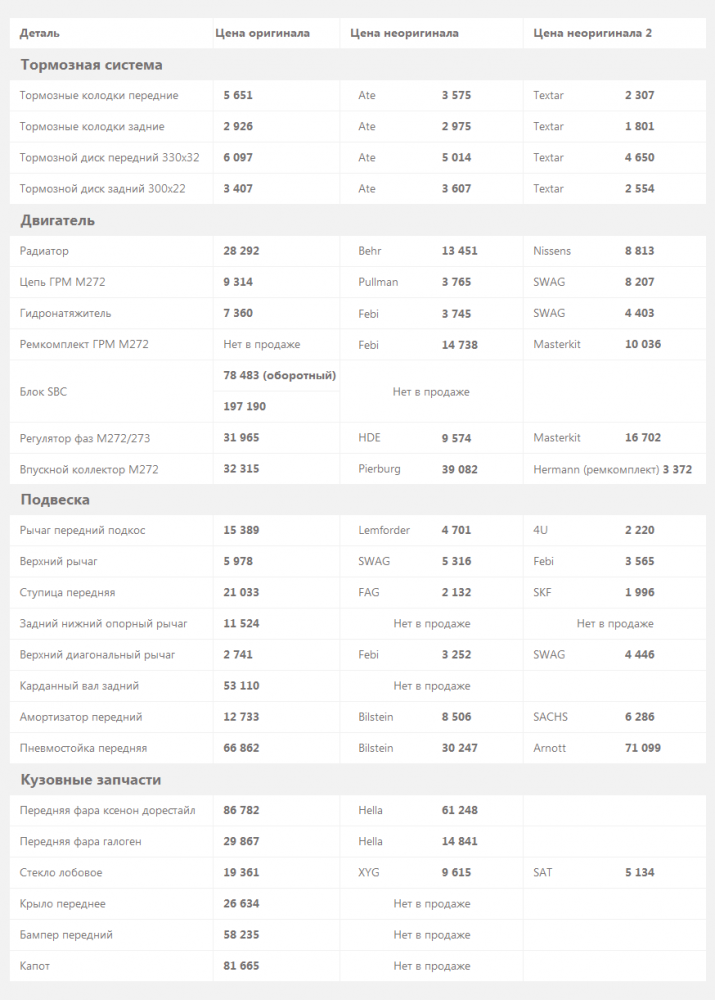715x1000 pixels.
Task: Click the "Блок SBC" row label
Action: tap(44, 392)
